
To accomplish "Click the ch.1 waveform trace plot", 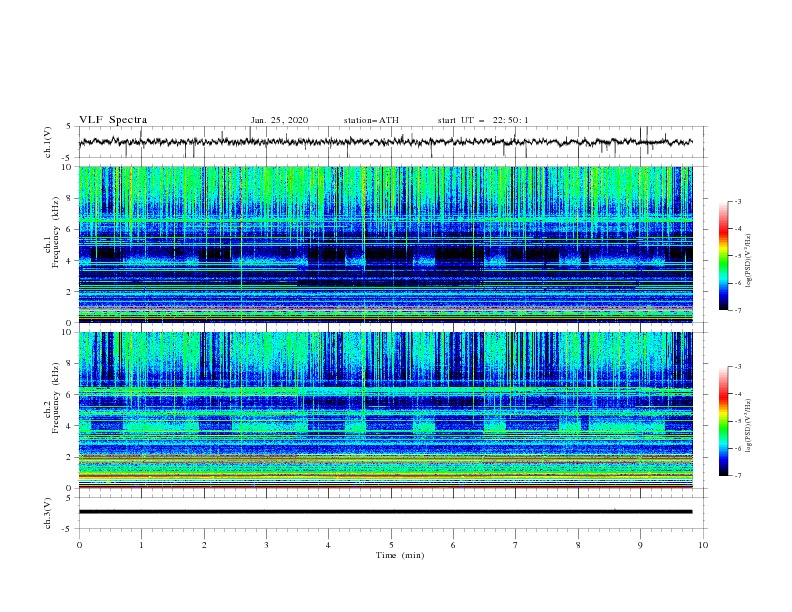I will click(386, 142).
